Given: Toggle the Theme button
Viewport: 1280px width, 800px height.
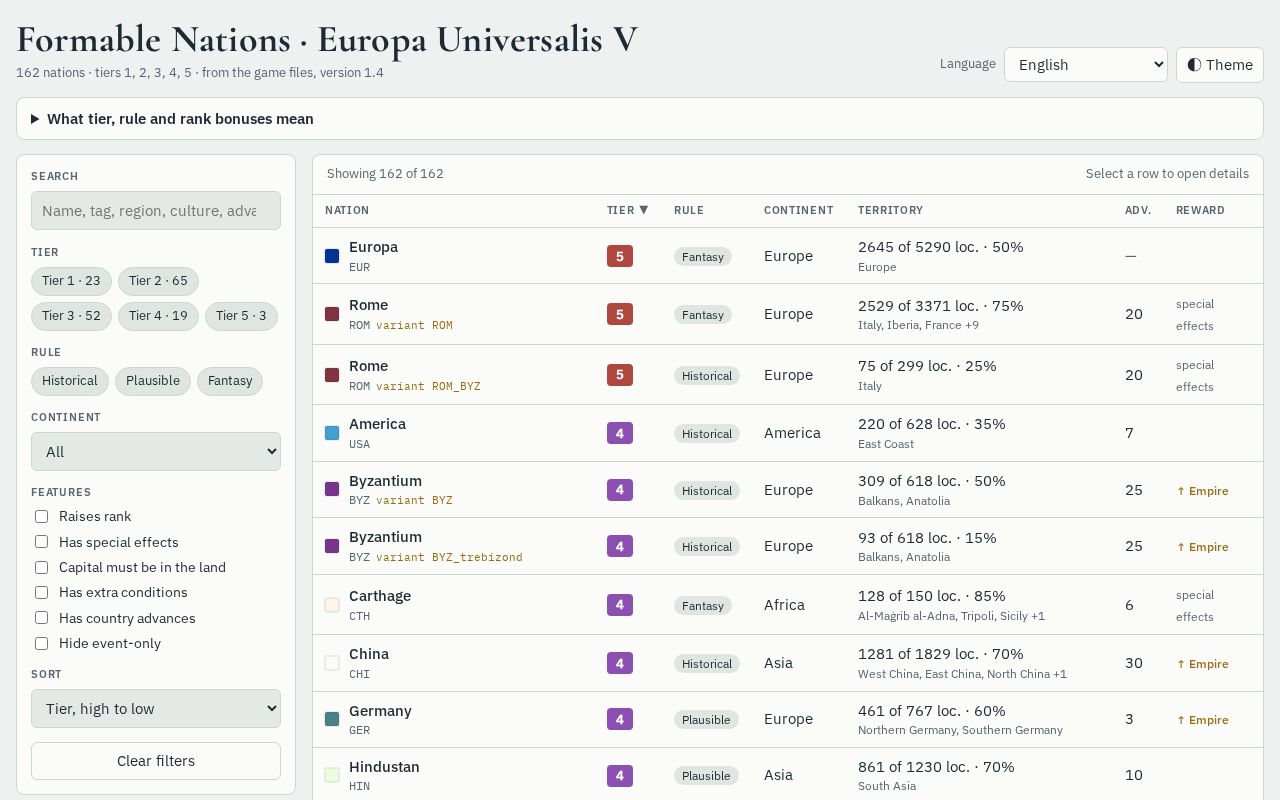Looking at the screenshot, I should (x=1220, y=65).
